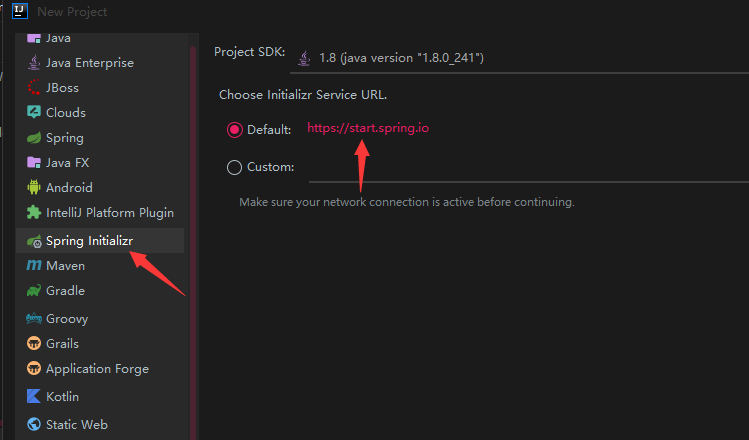749x440 pixels.
Task: Click the JBoss project type icon
Action: coord(33,88)
